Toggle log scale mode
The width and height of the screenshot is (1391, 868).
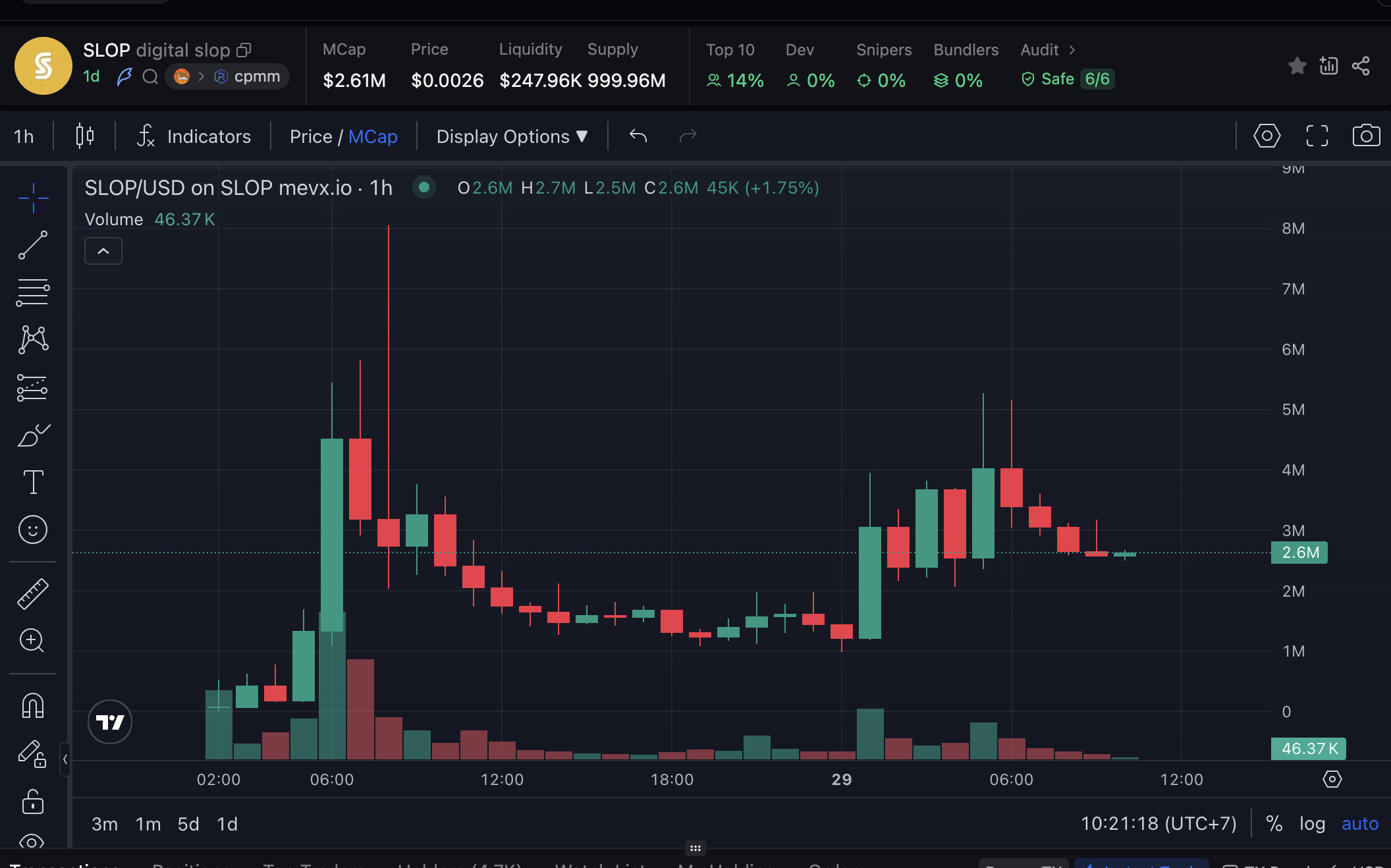(1312, 824)
